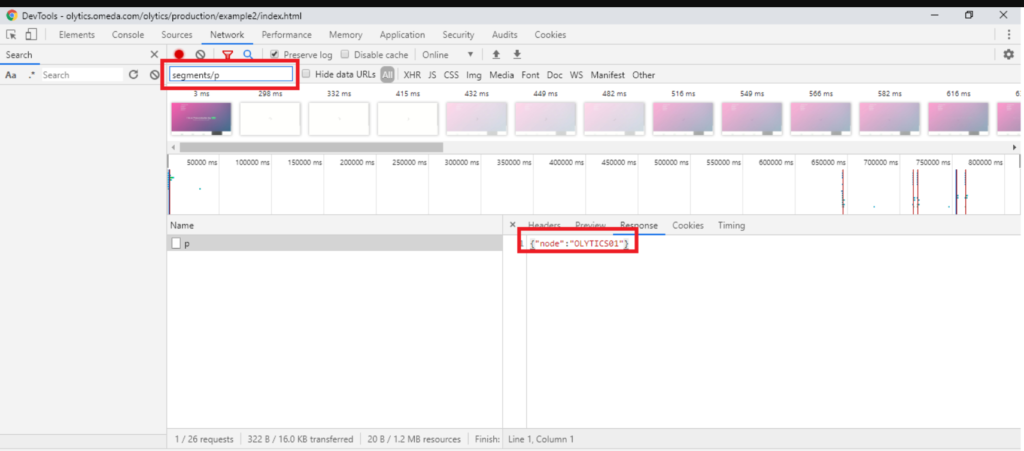Uncheck the Preserve log checkbox
The height and width of the screenshot is (451, 1024).
tap(276, 55)
